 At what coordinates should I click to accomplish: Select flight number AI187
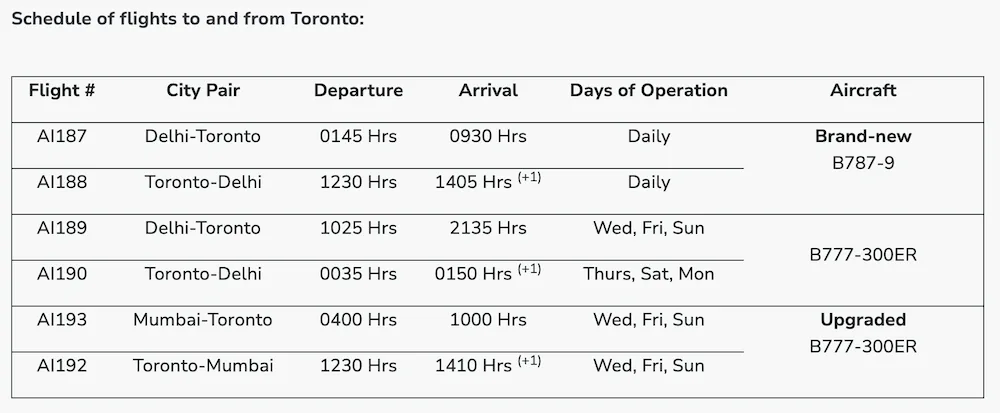(x=62, y=136)
